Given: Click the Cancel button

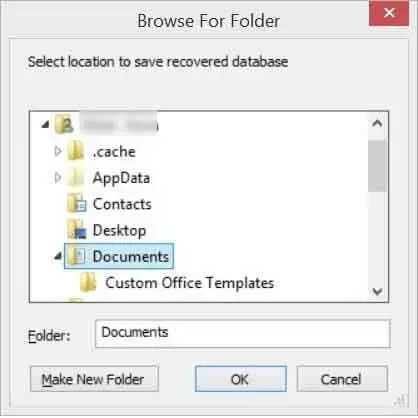Looking at the screenshot, I should [342, 379].
